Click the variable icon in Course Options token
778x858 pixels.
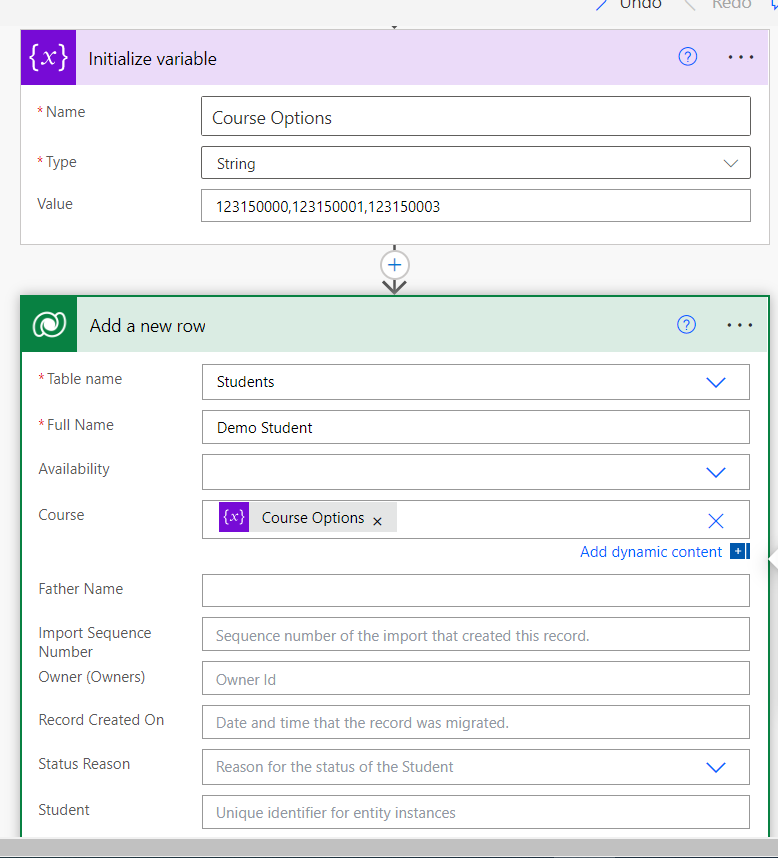pos(234,517)
